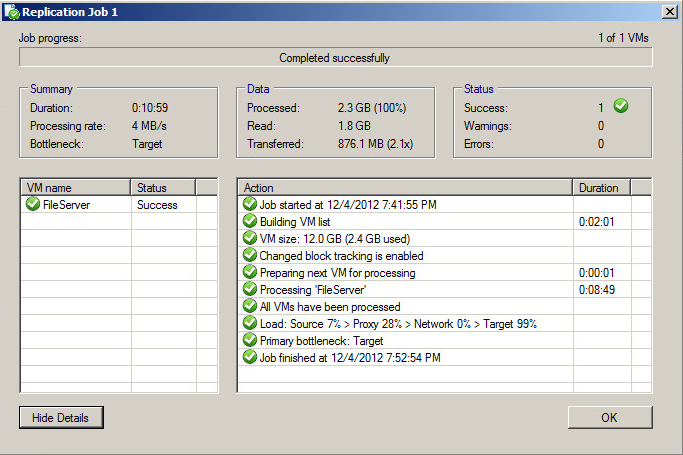Viewport: 683px width, 455px height.
Task: Click the Data group label
Action: pos(258,89)
